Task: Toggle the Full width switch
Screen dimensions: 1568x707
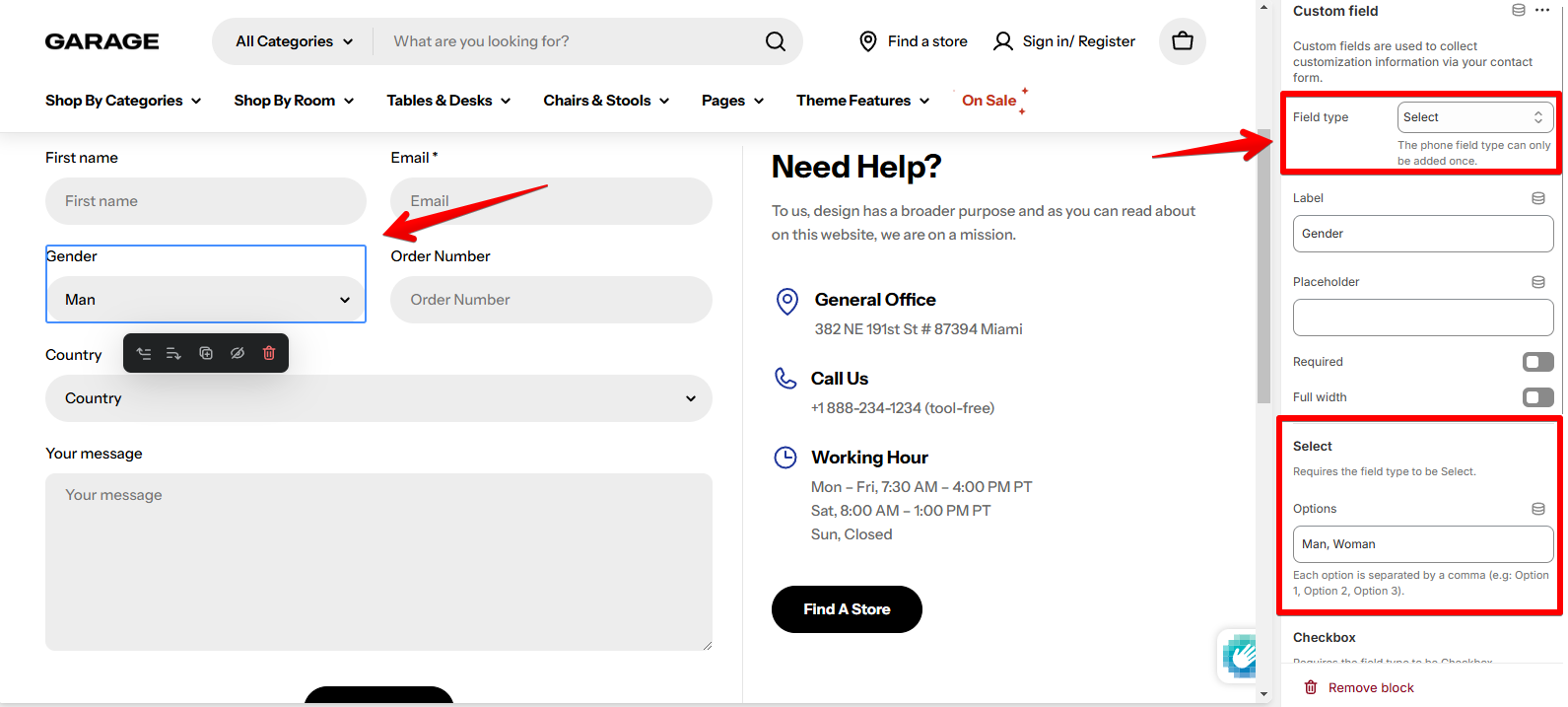Action: tap(1537, 397)
